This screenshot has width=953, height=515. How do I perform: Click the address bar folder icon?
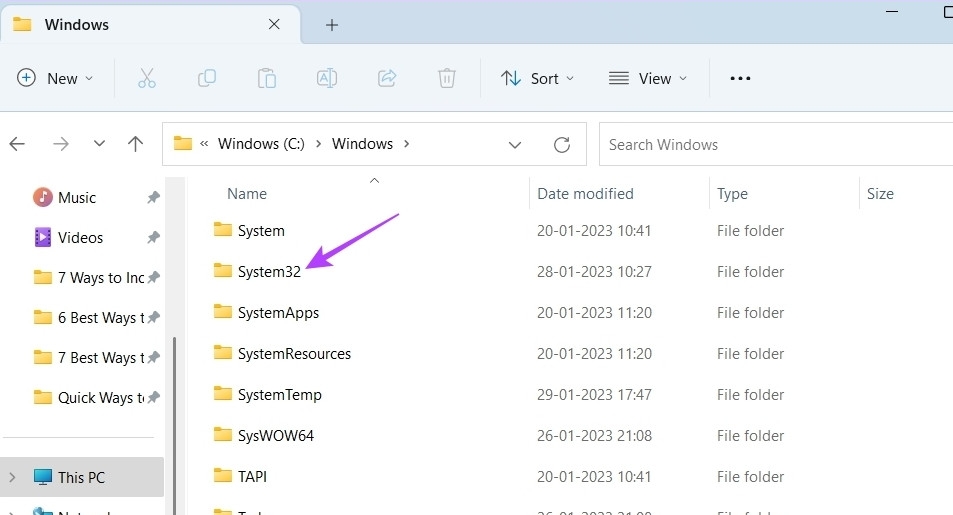pyautogui.click(x=182, y=143)
